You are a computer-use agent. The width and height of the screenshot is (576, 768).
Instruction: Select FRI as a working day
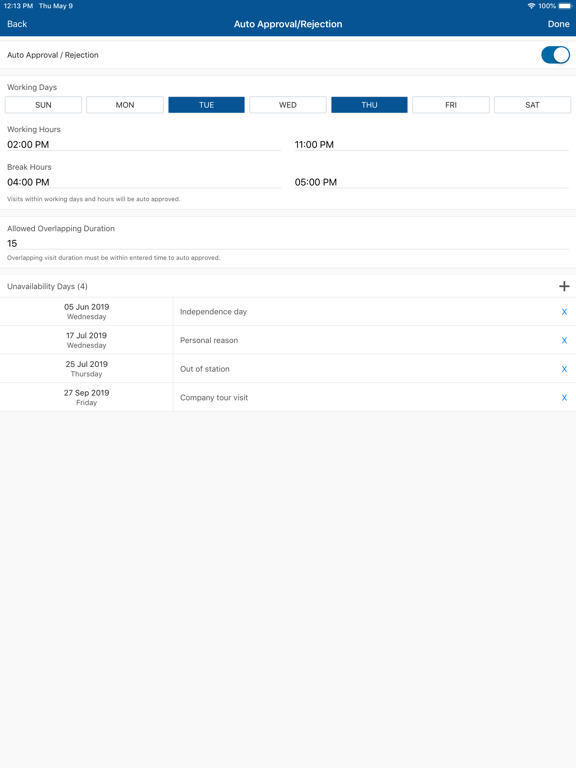[451, 105]
